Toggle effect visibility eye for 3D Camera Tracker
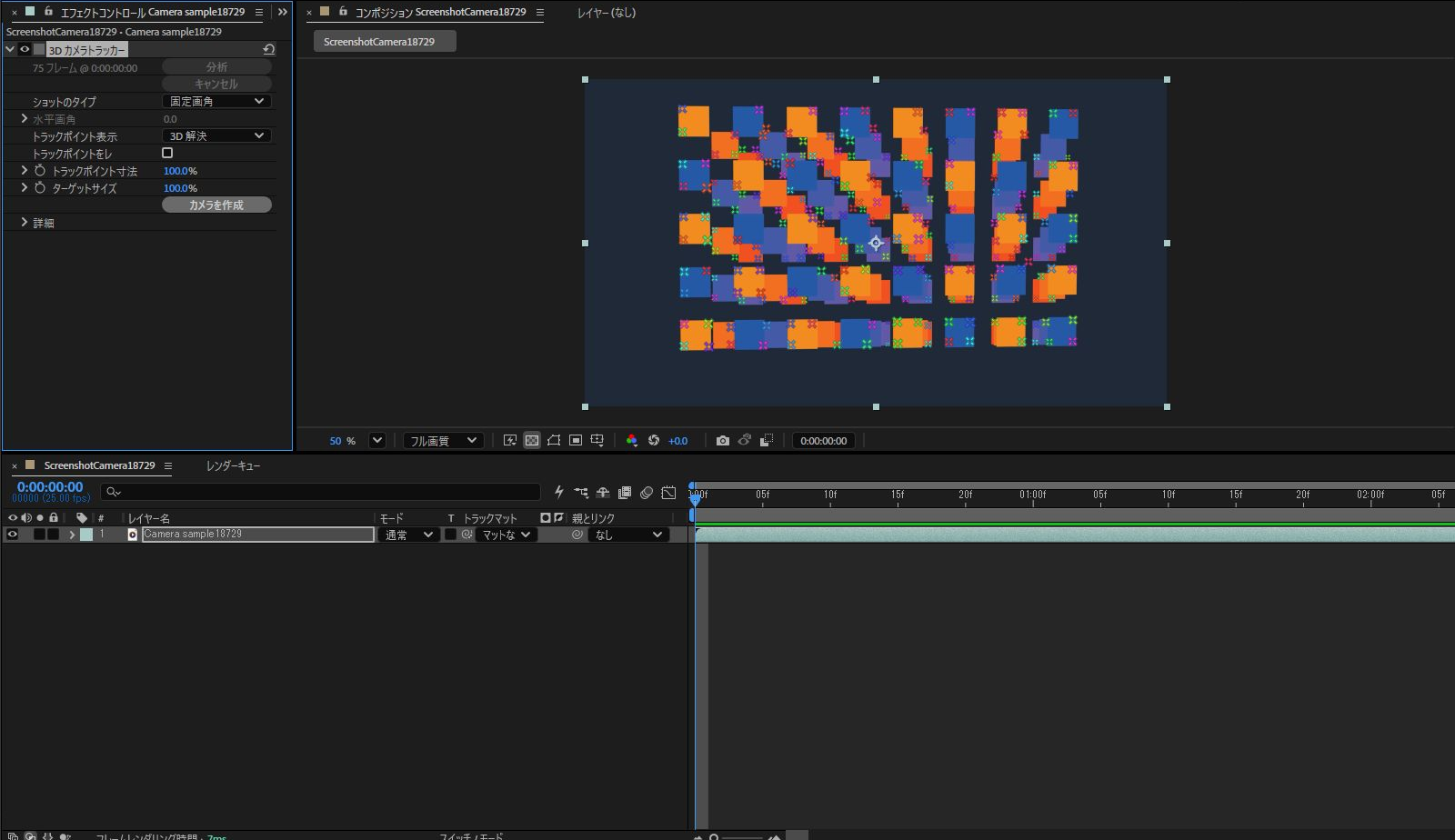The width and height of the screenshot is (1455, 840). pos(25,50)
